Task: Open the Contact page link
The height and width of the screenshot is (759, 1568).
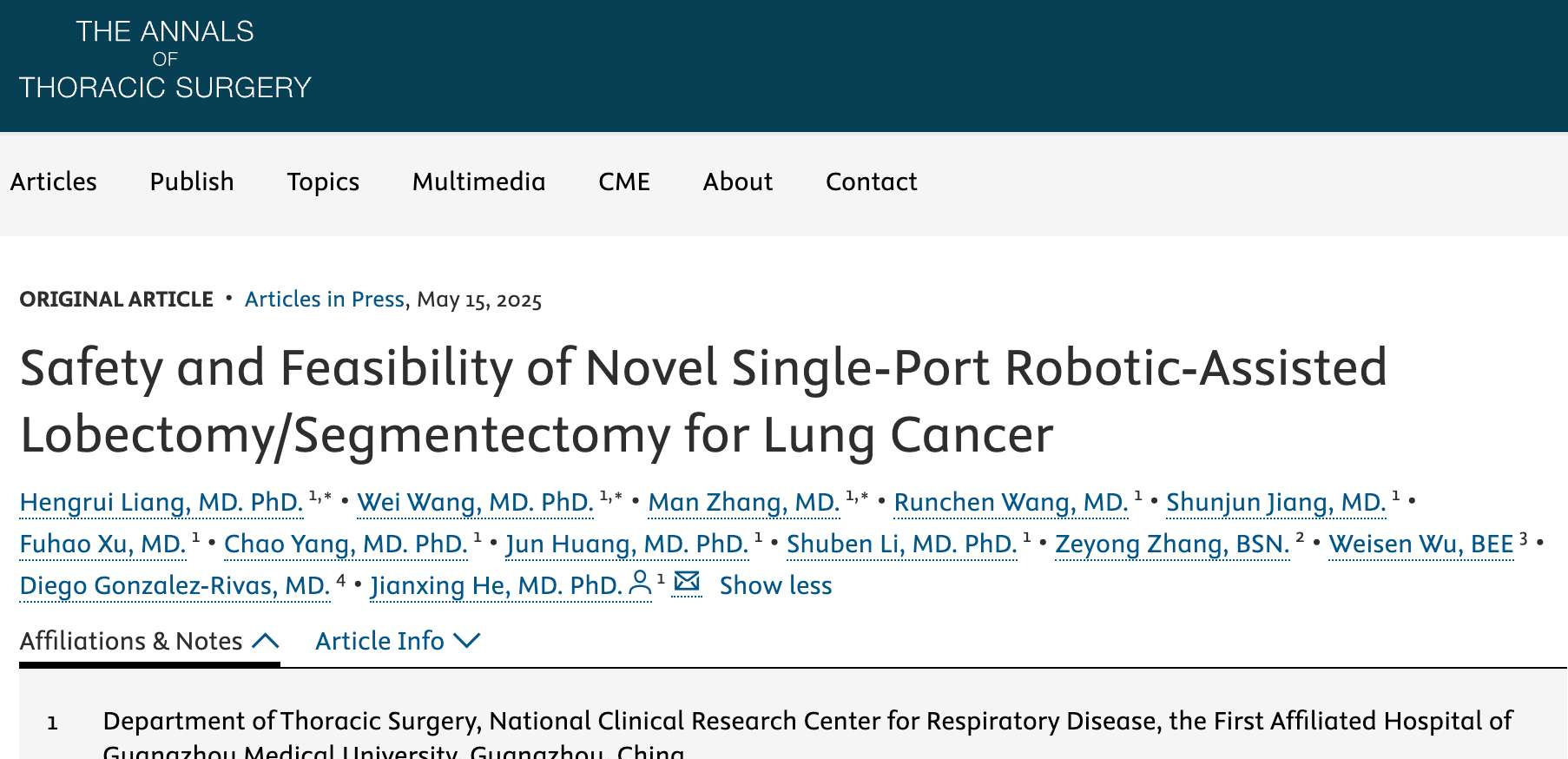Action: [871, 181]
